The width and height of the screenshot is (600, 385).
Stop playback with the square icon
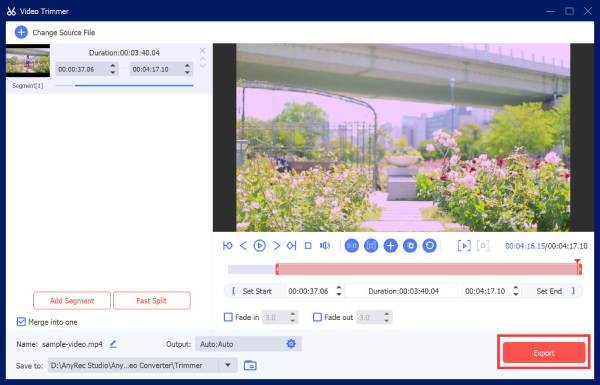[x=308, y=246]
